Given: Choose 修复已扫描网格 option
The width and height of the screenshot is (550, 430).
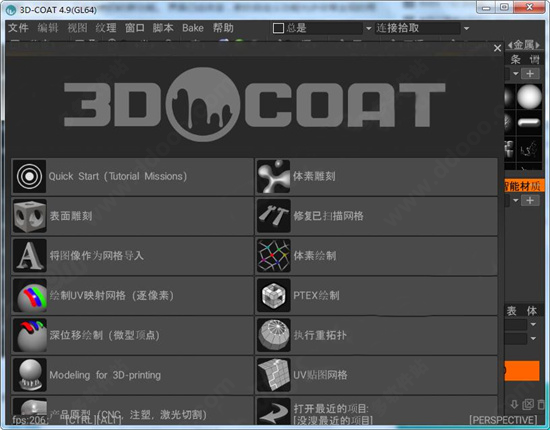Looking at the screenshot, I should click(377, 216).
